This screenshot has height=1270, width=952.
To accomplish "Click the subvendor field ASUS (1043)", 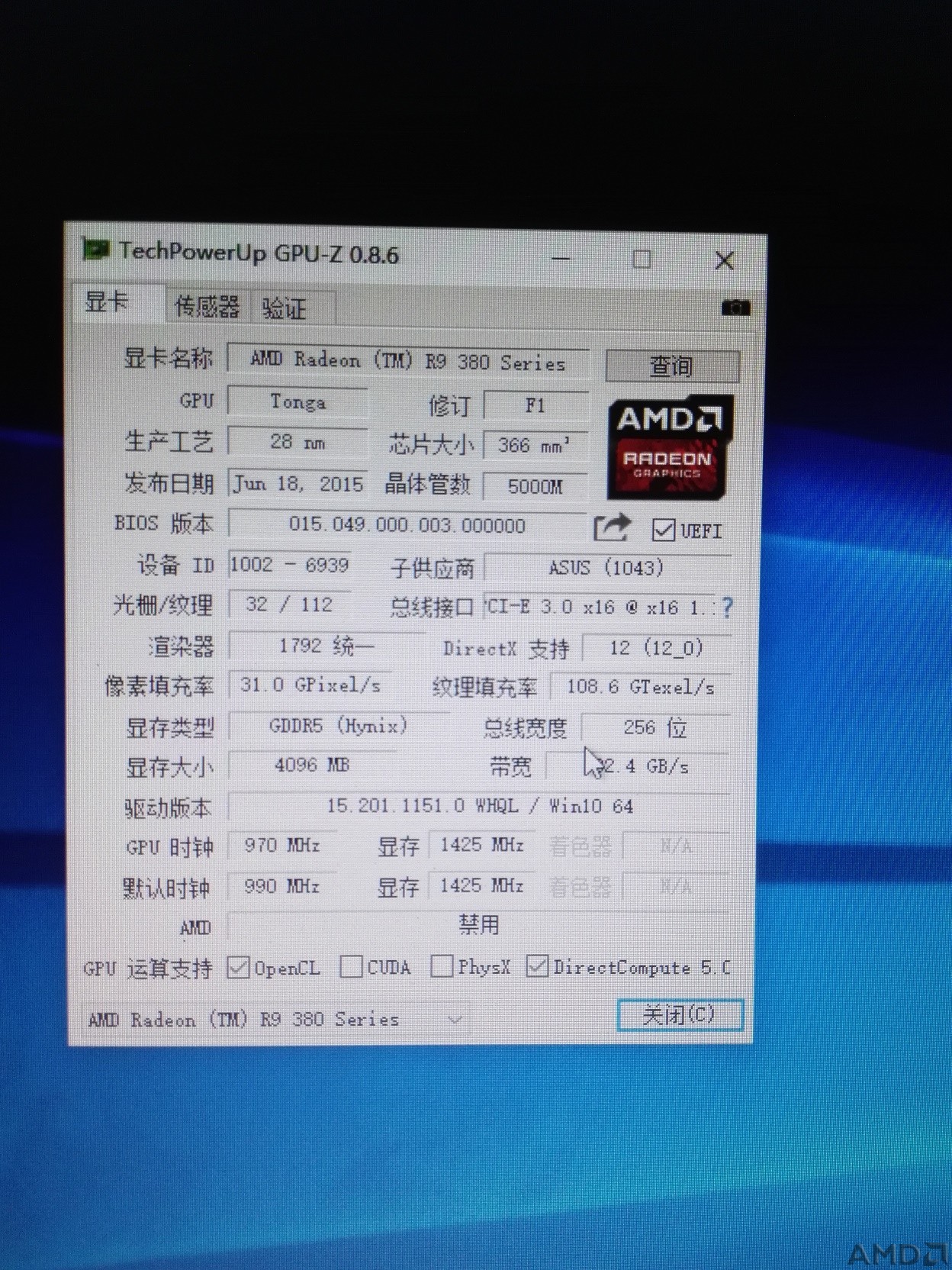I will tap(608, 568).
